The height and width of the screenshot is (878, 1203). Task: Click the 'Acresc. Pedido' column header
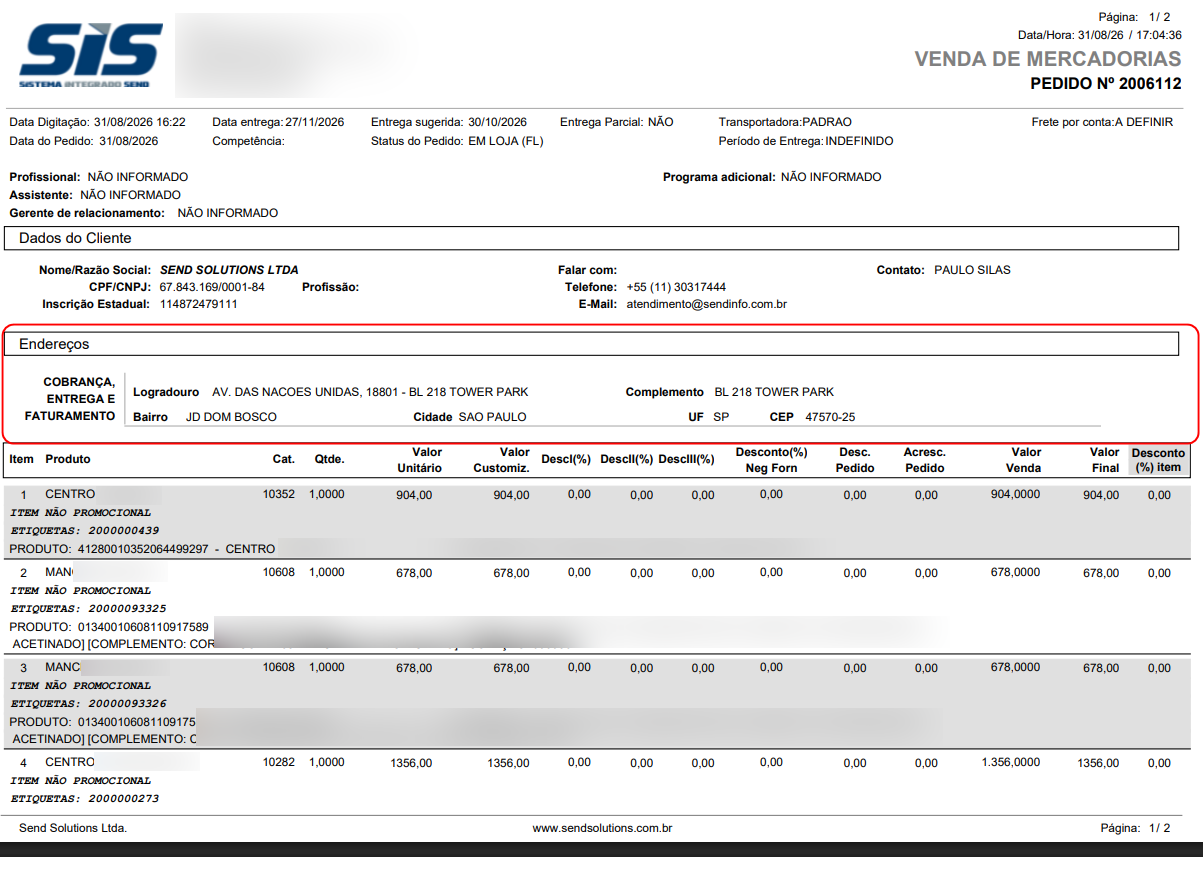[x=924, y=460]
